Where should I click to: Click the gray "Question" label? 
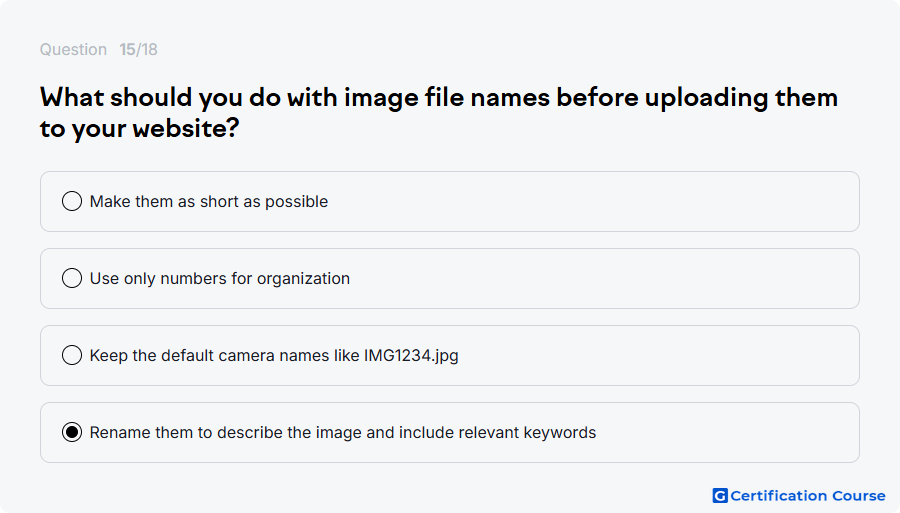(73, 49)
